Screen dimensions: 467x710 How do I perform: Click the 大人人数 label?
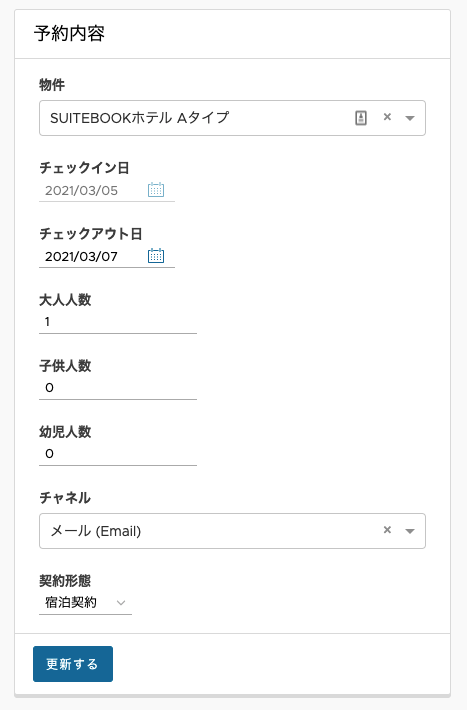coord(65,300)
